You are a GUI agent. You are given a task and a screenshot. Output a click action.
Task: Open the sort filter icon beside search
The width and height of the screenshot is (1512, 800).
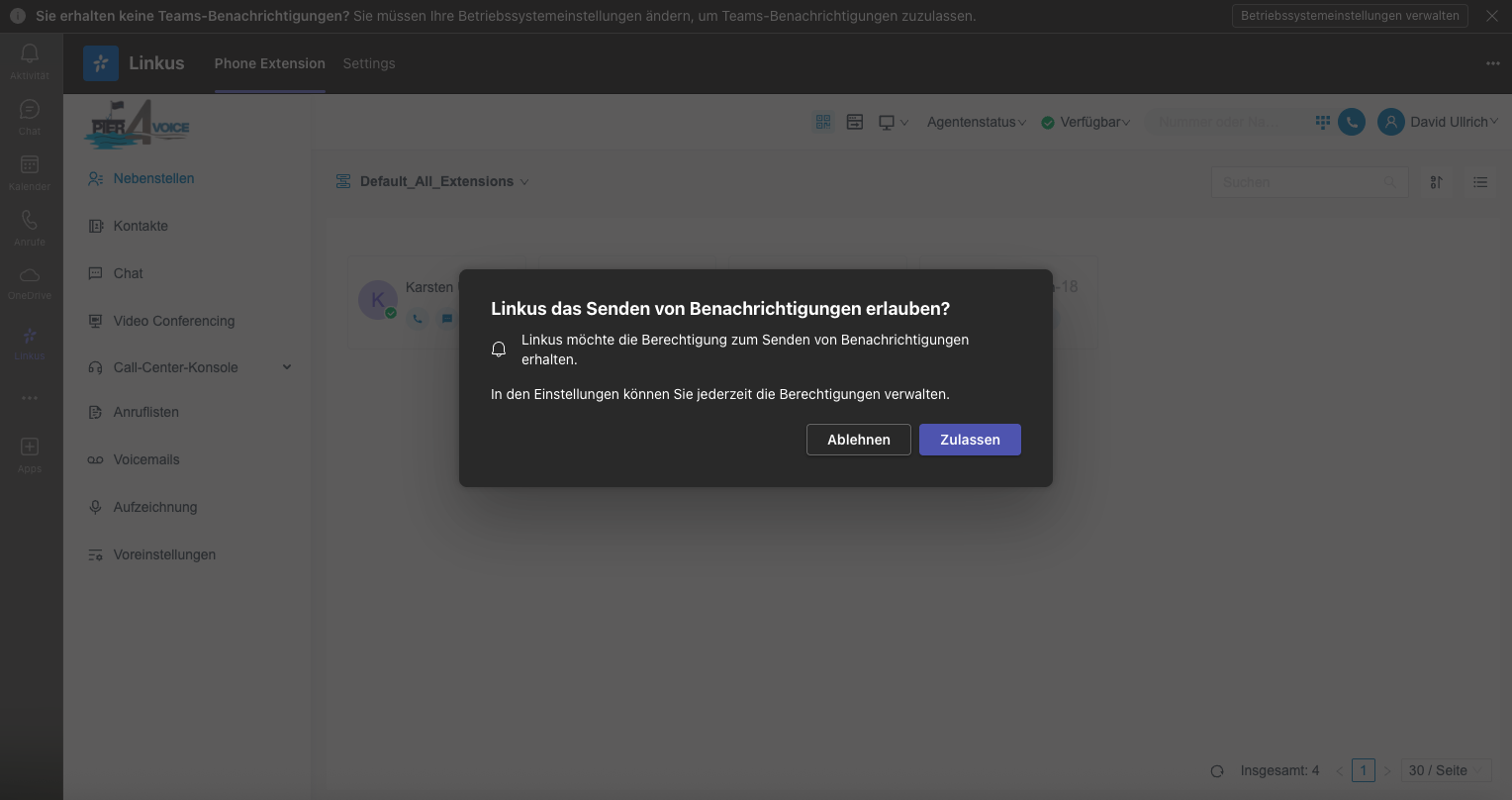[x=1436, y=182]
